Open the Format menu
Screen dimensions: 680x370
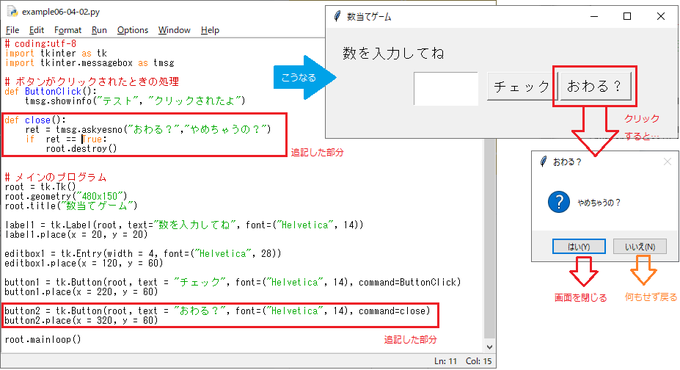coord(68,30)
